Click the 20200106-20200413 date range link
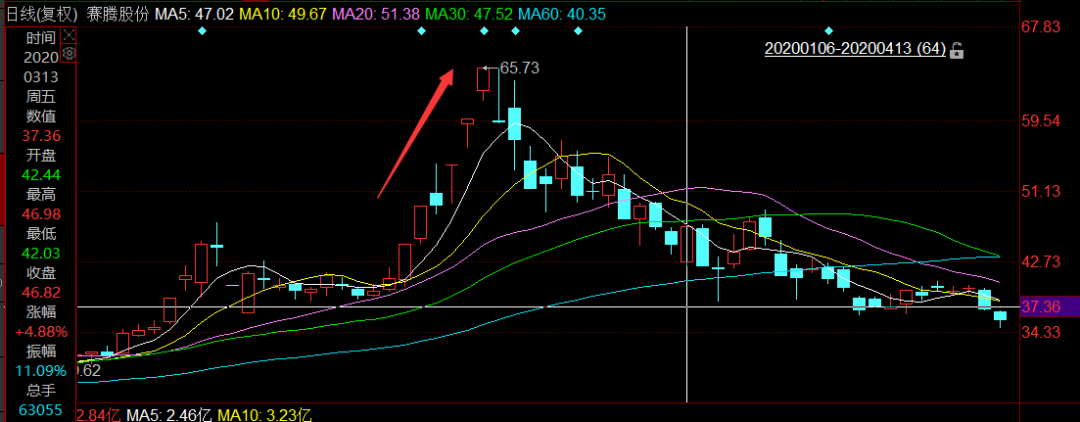The image size is (1080, 422). tap(855, 48)
